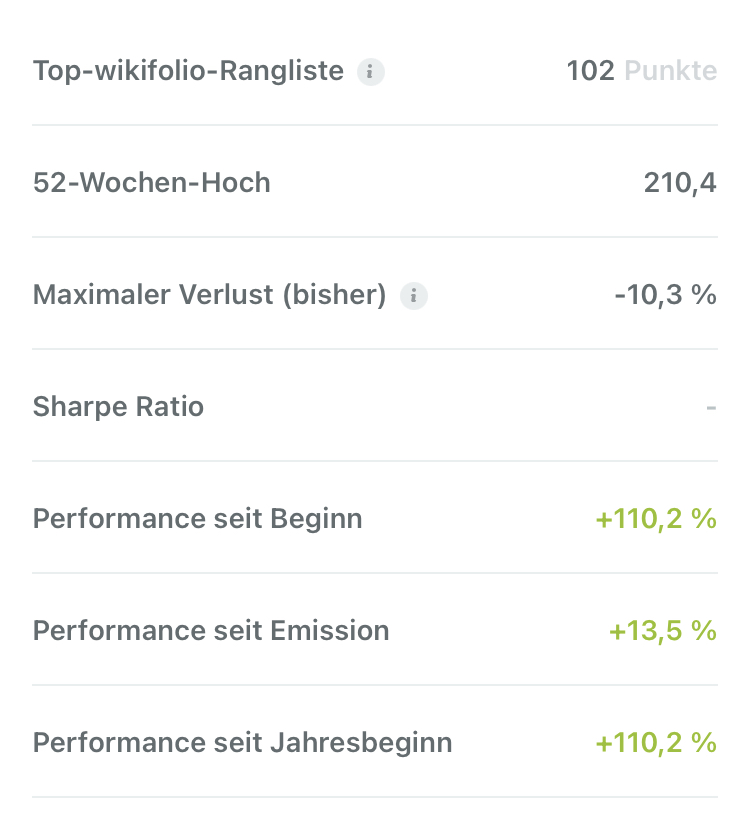Click info icon beside Top-wikifolio-Rangliste

(x=371, y=72)
